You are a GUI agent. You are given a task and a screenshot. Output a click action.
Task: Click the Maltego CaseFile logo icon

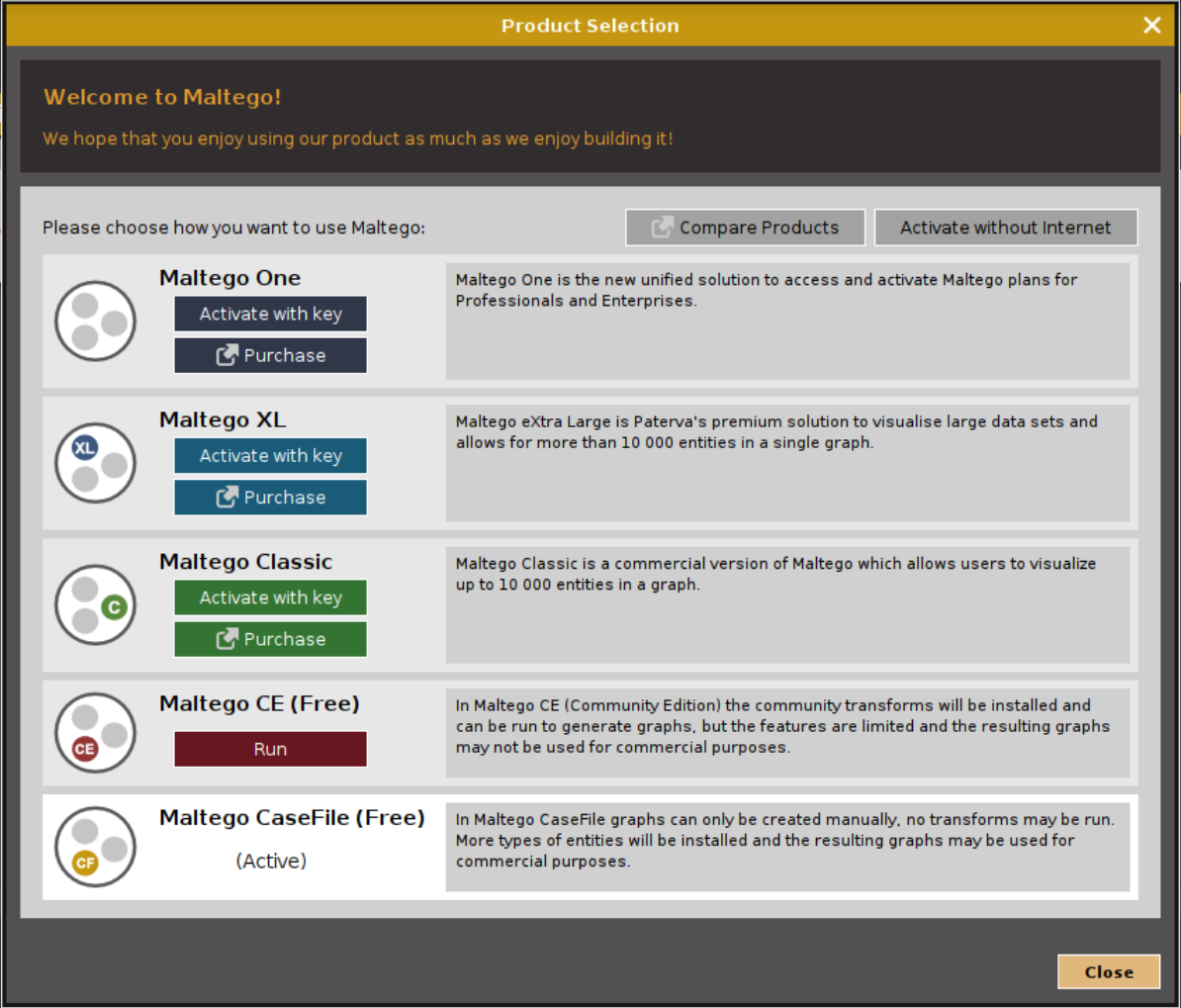click(95, 847)
